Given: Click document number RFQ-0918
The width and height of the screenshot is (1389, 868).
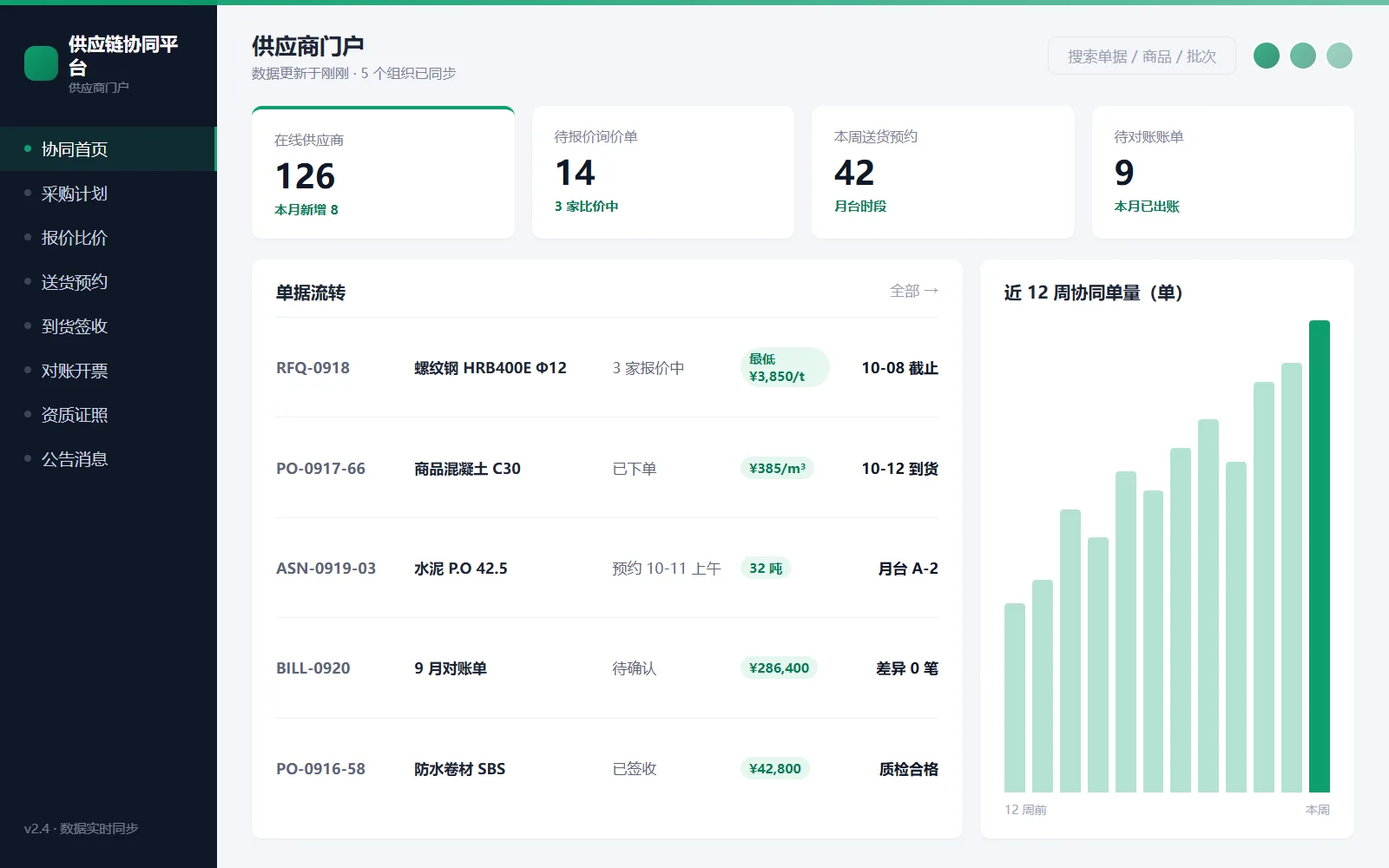Looking at the screenshot, I should tap(313, 368).
